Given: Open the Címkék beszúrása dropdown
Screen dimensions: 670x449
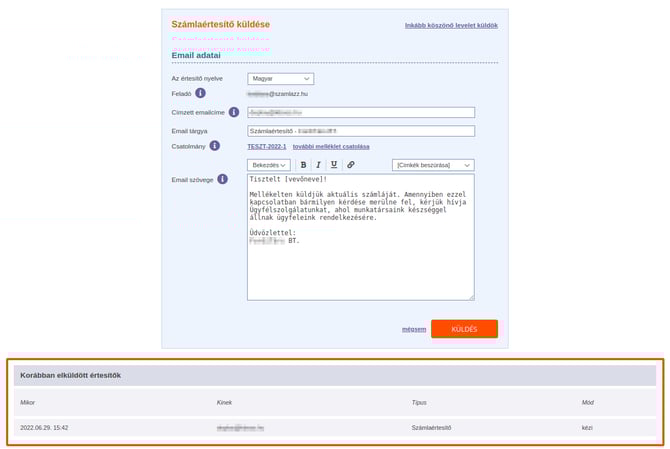Looking at the screenshot, I should coord(432,165).
